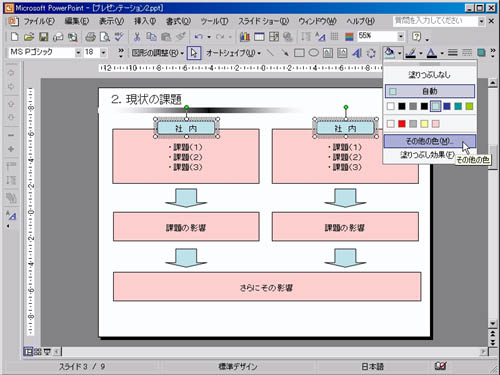Open その他の色 more colors dialog
The image size is (500, 375).
[430, 141]
